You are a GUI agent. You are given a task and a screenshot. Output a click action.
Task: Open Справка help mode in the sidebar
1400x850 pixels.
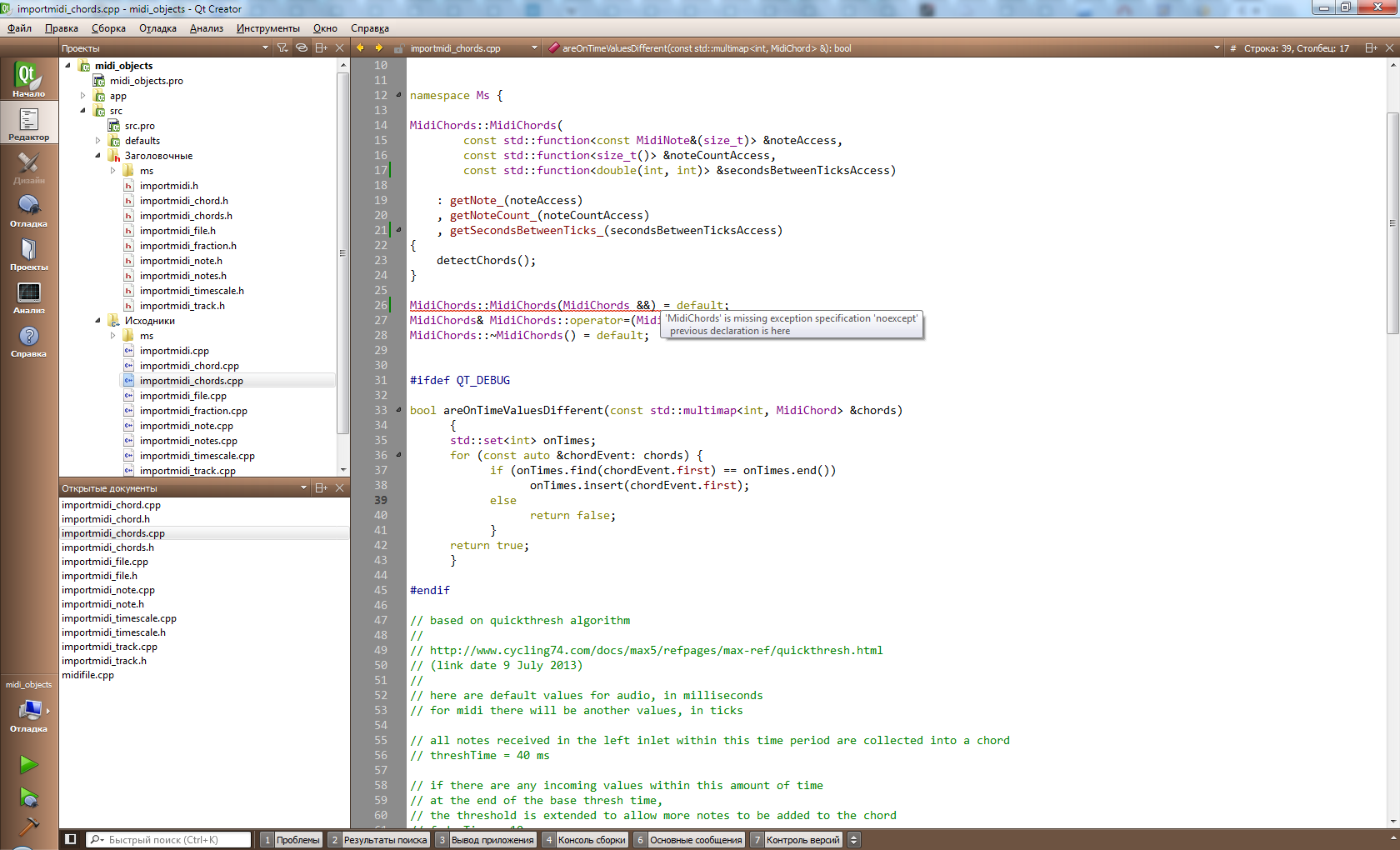click(x=28, y=341)
